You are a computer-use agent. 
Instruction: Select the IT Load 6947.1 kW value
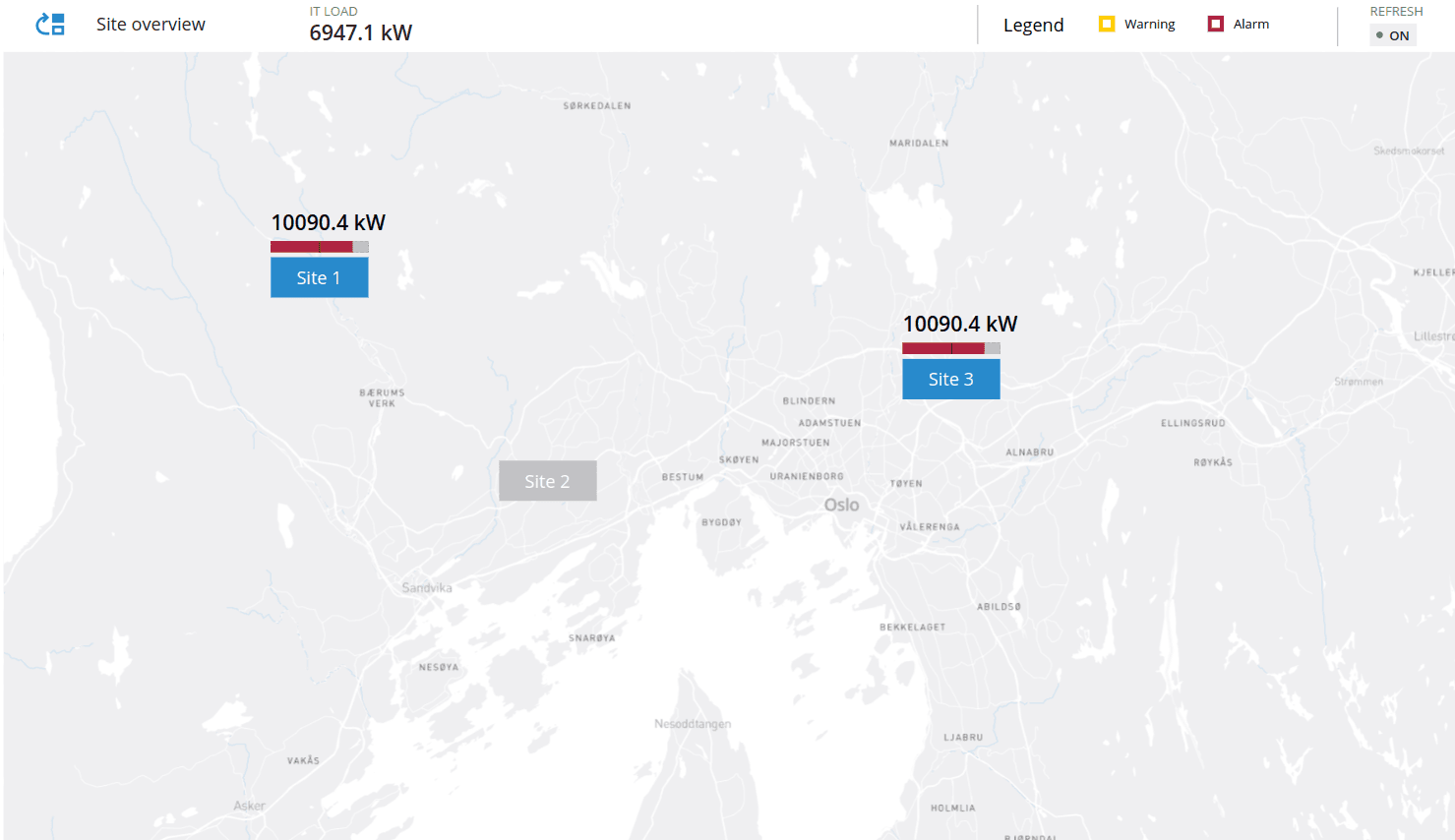[360, 32]
